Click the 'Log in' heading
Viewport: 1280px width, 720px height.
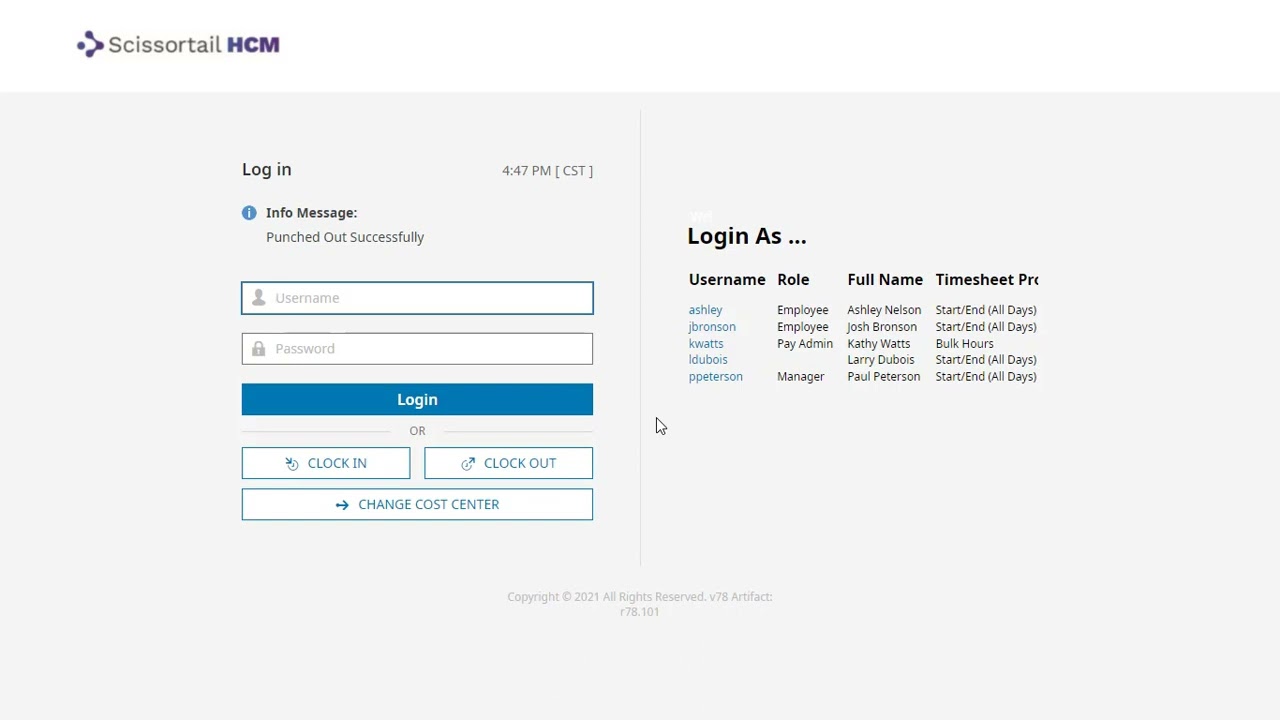point(267,170)
